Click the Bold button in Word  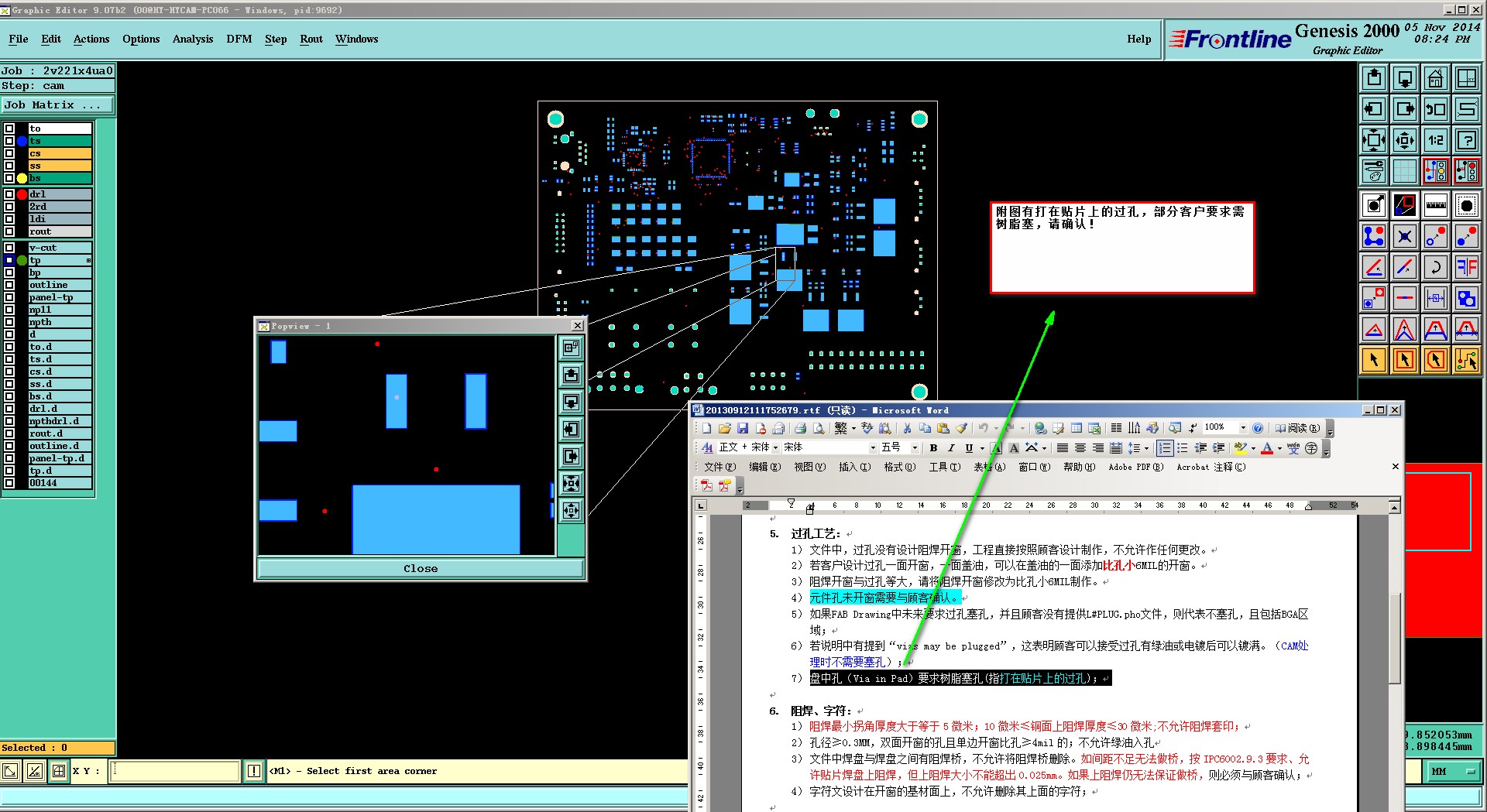pyautogui.click(x=934, y=447)
